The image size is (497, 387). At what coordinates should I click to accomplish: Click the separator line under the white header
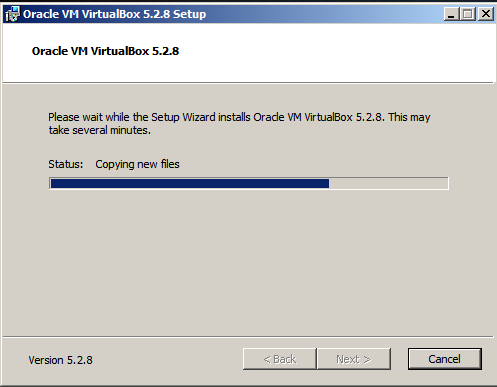248,82
